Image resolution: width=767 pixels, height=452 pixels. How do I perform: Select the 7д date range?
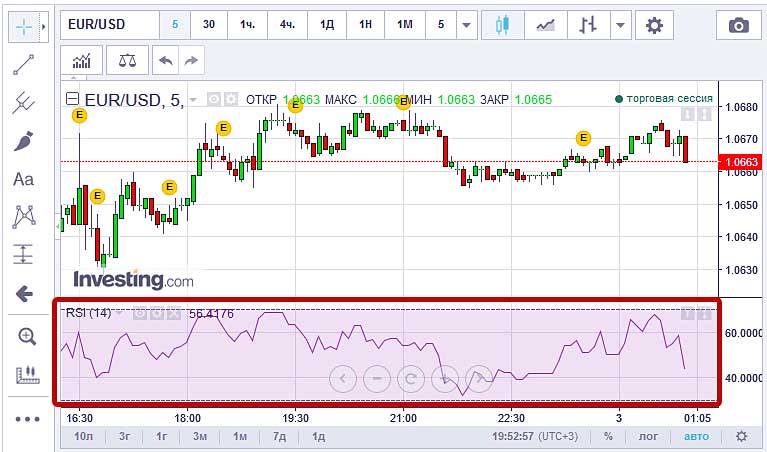coord(279,436)
